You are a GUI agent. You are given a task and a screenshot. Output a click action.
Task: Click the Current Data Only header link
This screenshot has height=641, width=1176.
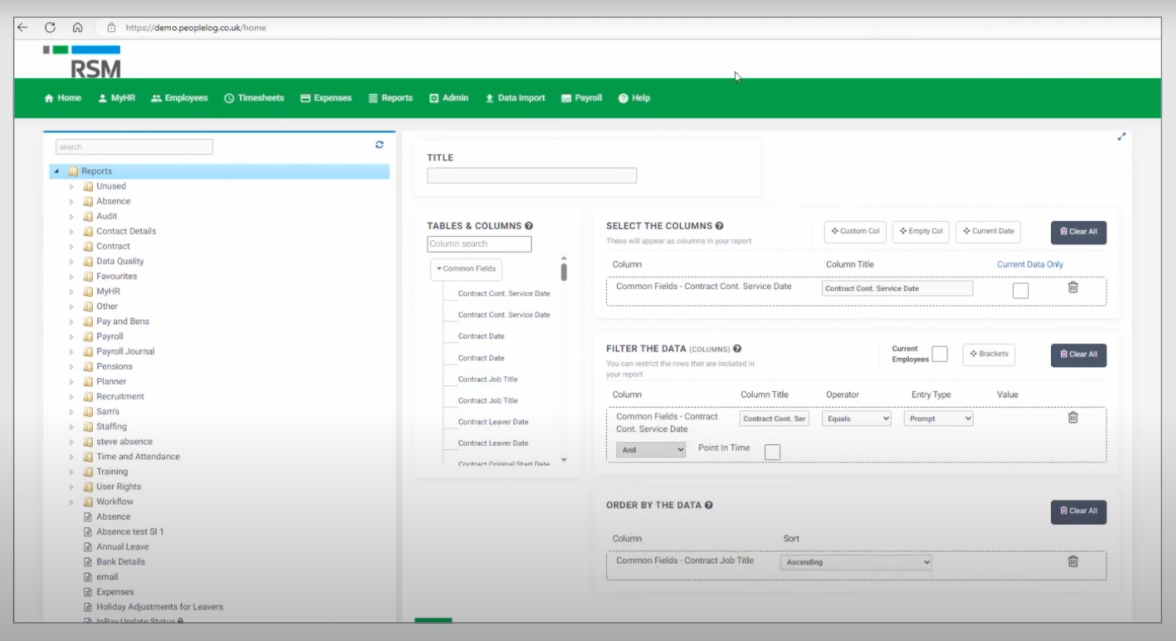click(x=1030, y=265)
